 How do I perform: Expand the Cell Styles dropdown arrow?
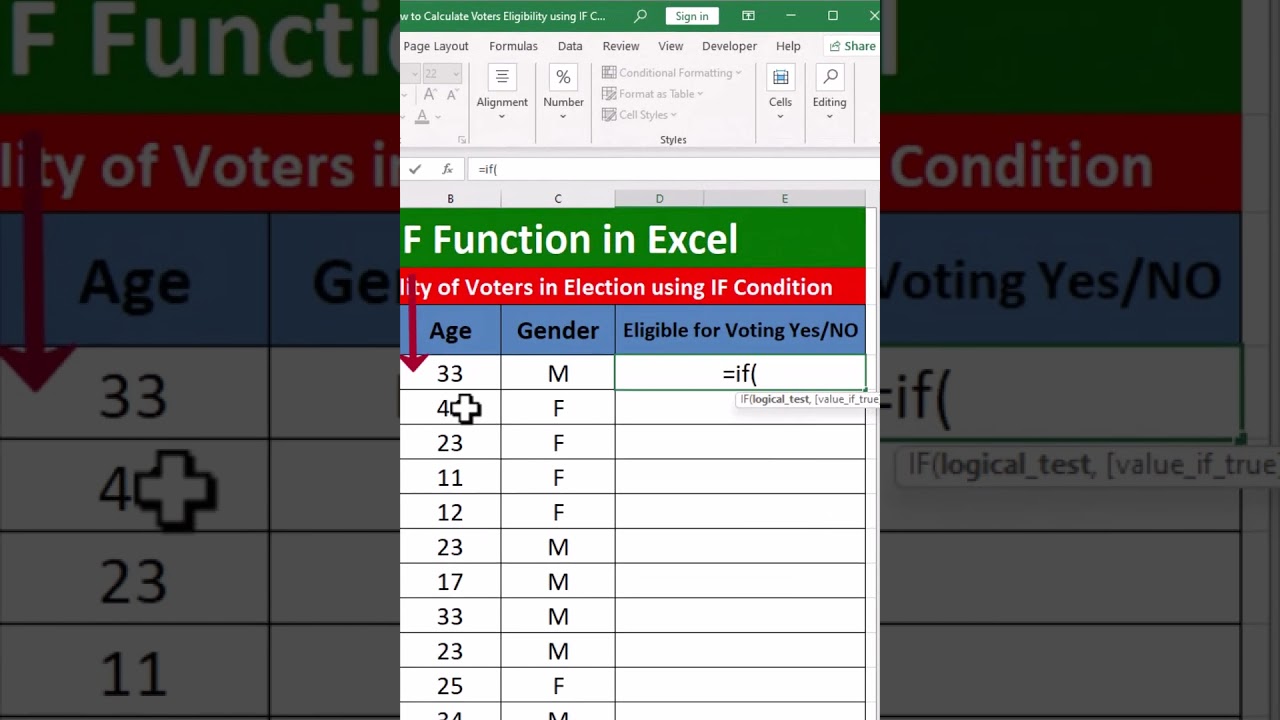674,115
